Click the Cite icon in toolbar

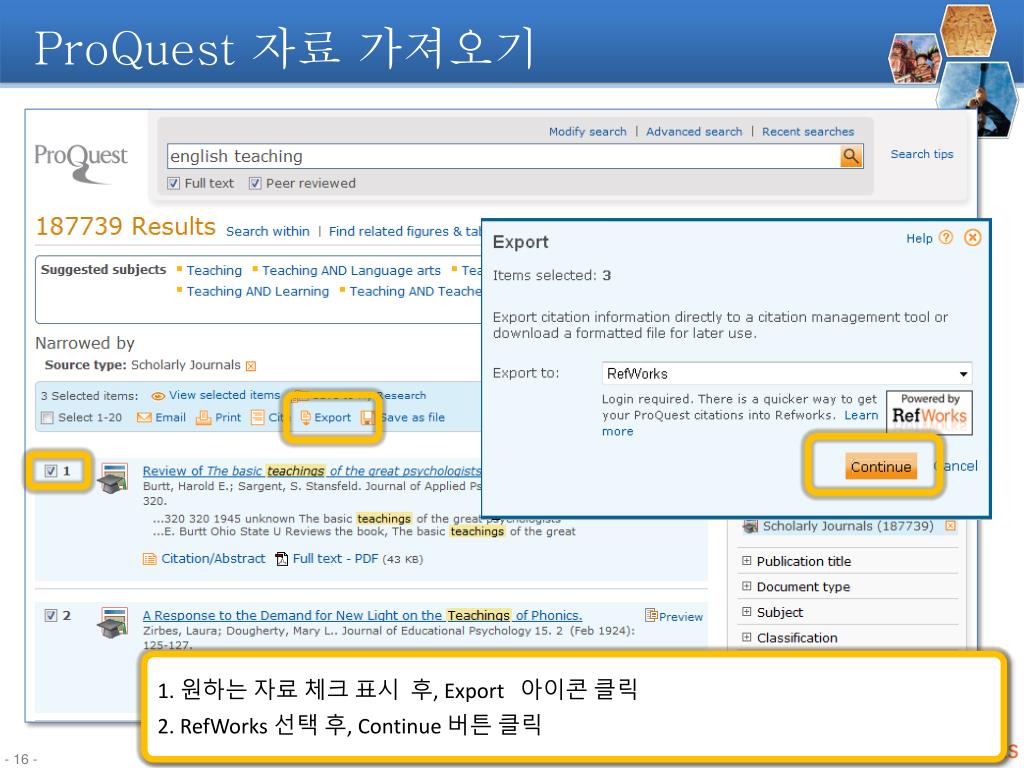258,417
